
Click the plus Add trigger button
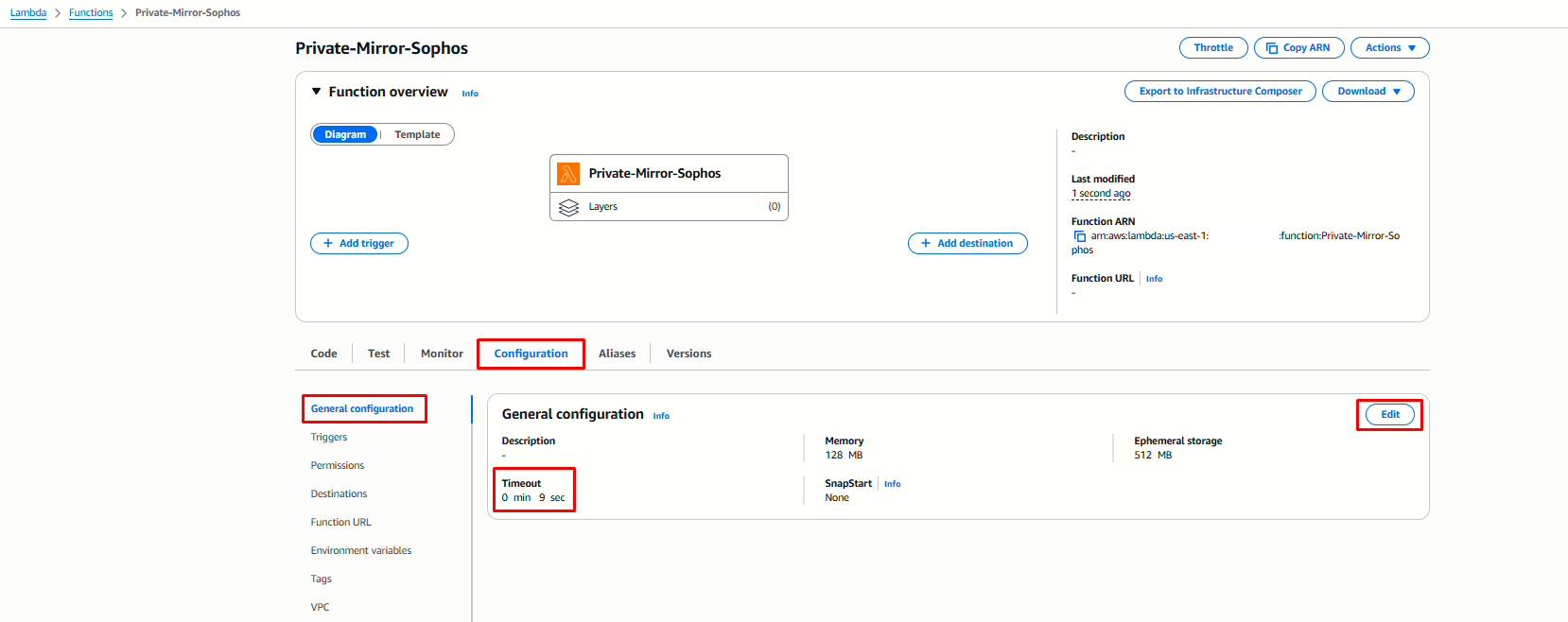point(359,244)
